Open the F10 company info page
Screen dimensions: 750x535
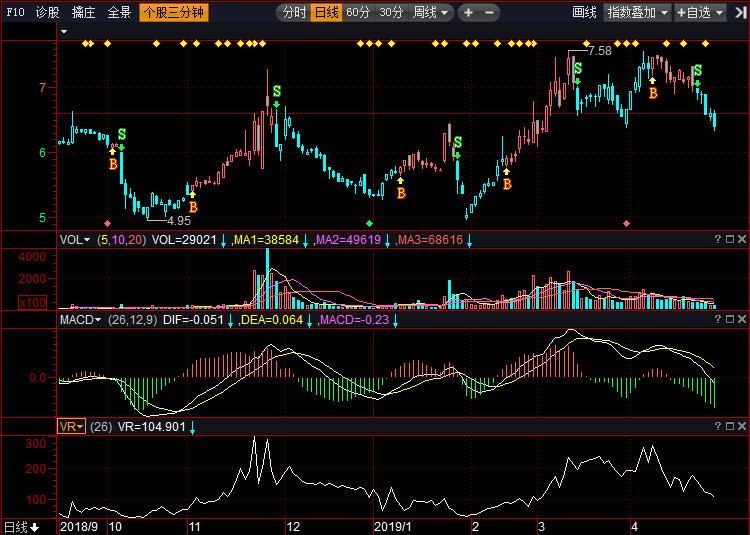(15, 12)
